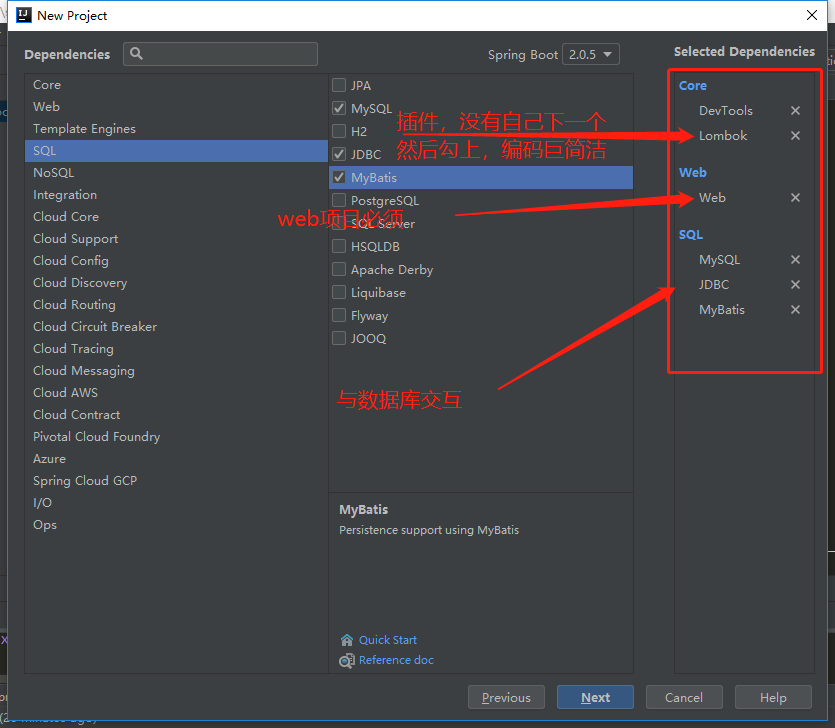Remove DevTools from selected dependencies
835x728 pixels.
click(x=795, y=110)
